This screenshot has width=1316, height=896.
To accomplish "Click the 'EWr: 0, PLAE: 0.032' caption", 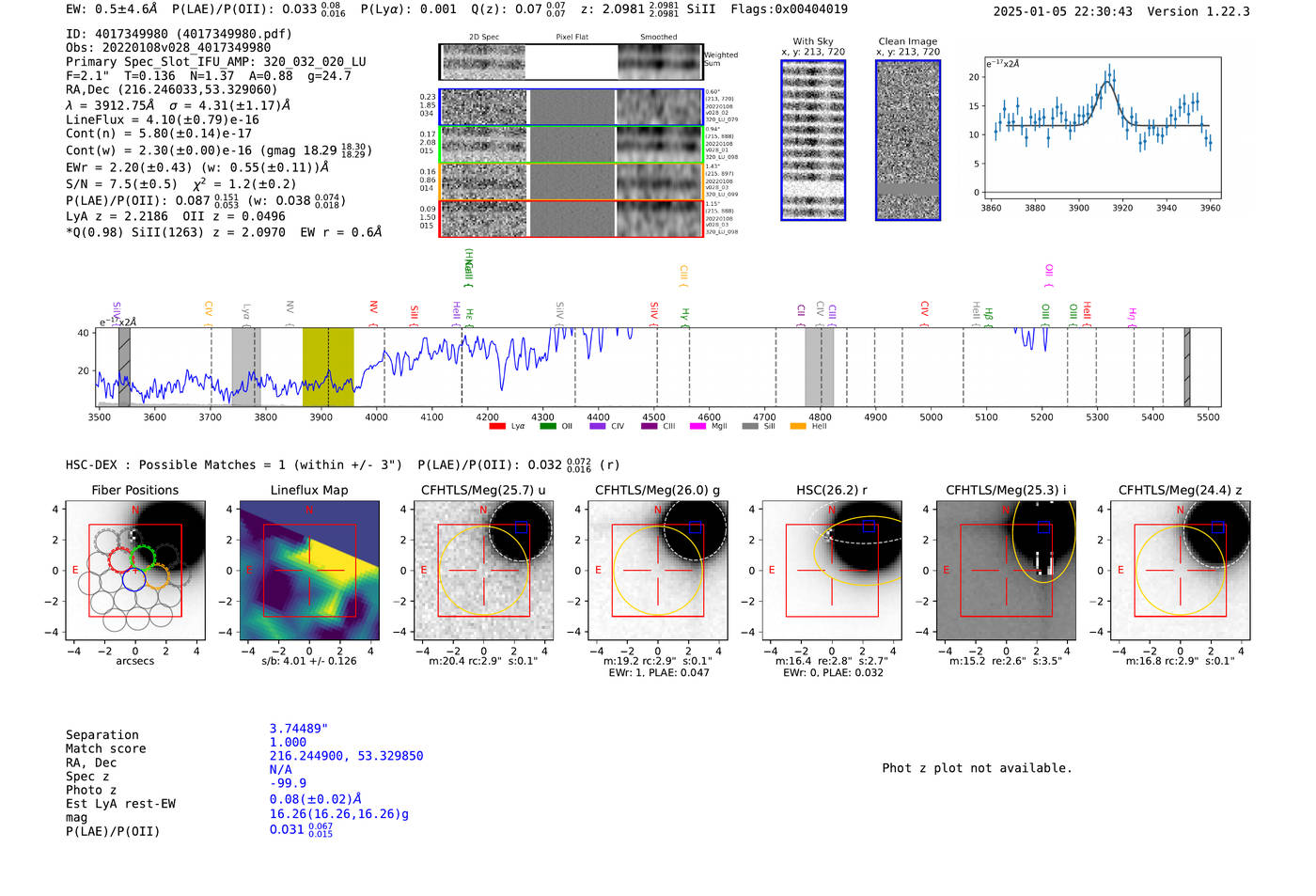I will coord(832,673).
